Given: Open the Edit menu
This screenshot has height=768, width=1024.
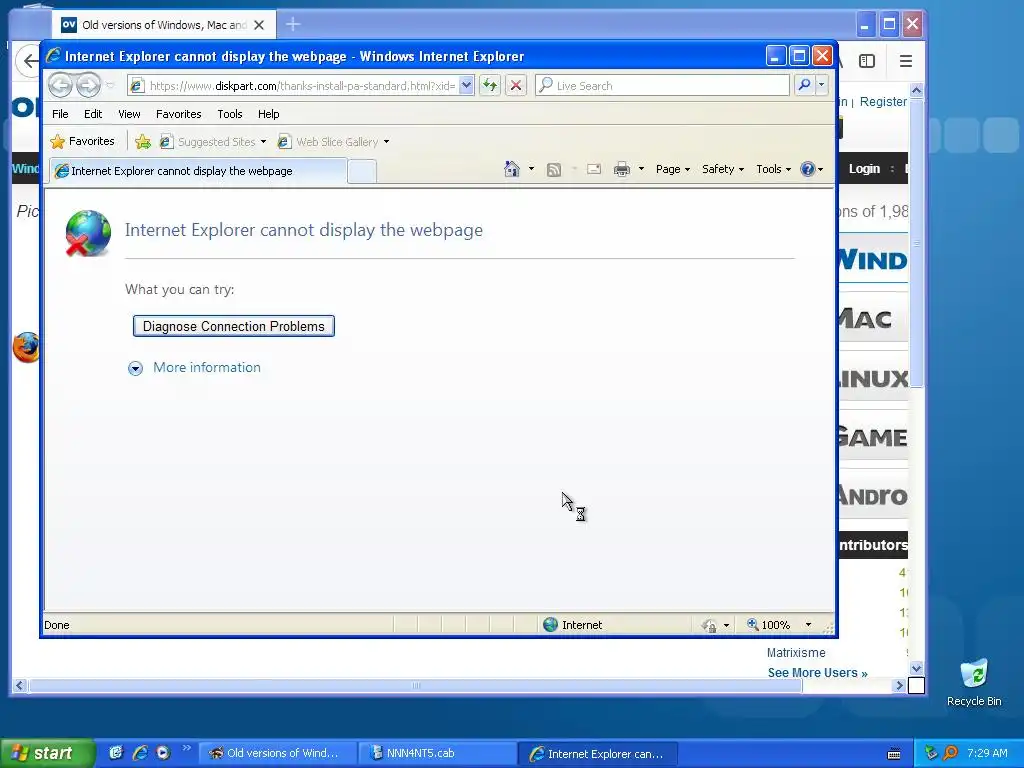Looking at the screenshot, I should pyautogui.click(x=93, y=114).
